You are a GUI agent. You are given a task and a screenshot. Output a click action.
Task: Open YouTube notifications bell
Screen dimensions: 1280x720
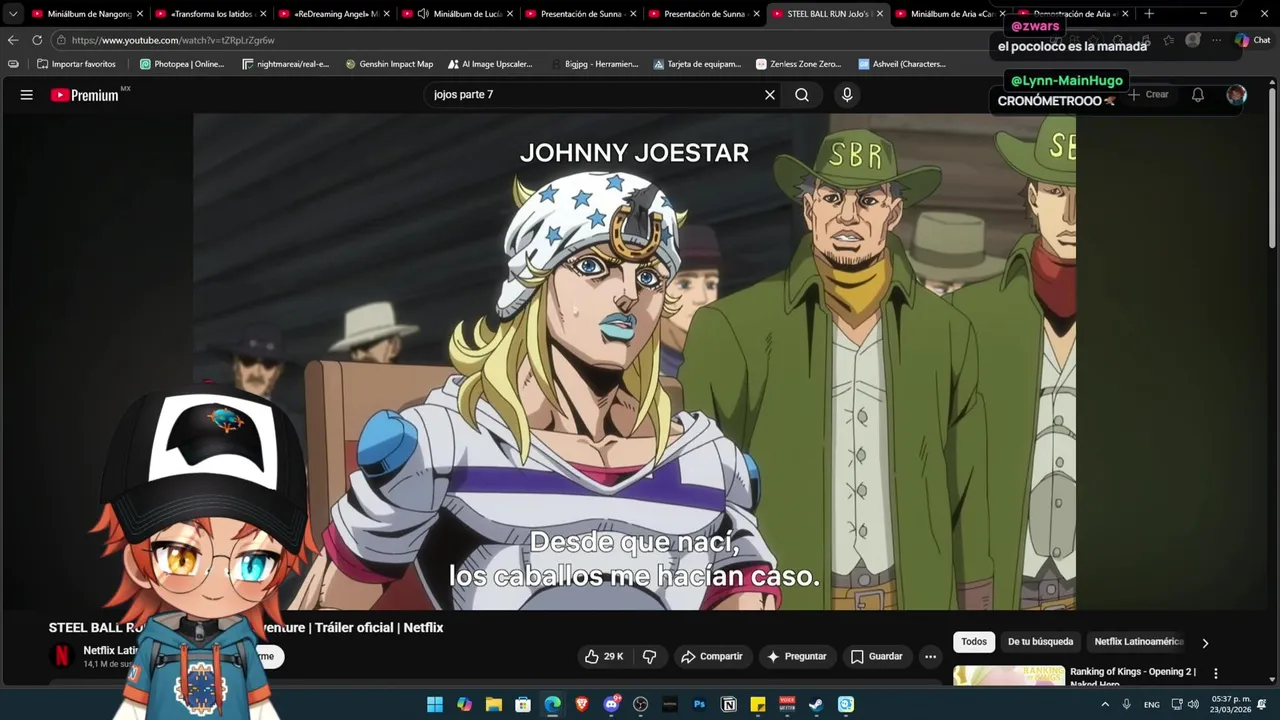[x=1197, y=95]
